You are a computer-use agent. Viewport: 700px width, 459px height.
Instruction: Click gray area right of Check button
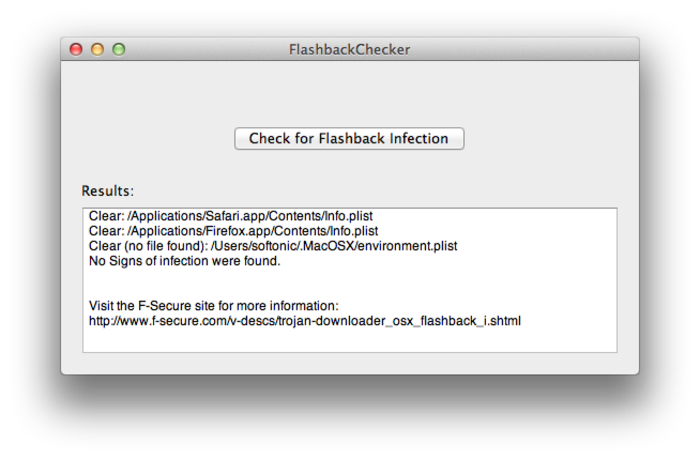pos(550,139)
